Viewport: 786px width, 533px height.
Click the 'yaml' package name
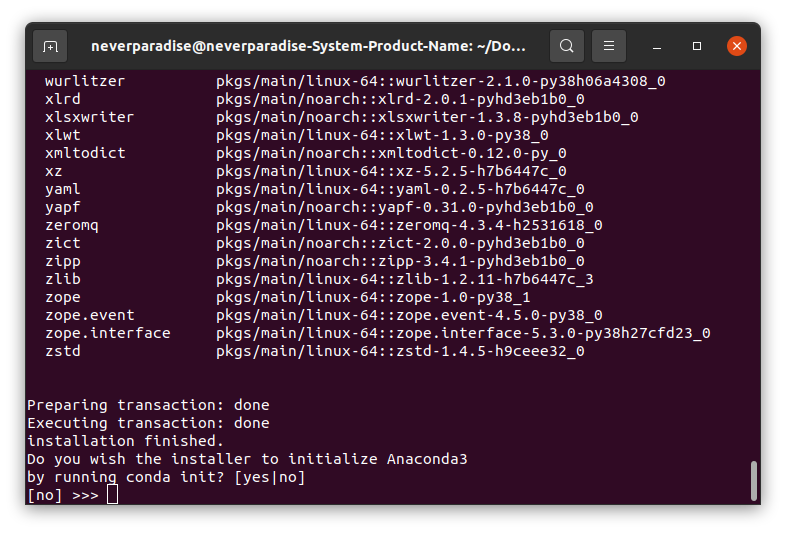tap(63, 190)
